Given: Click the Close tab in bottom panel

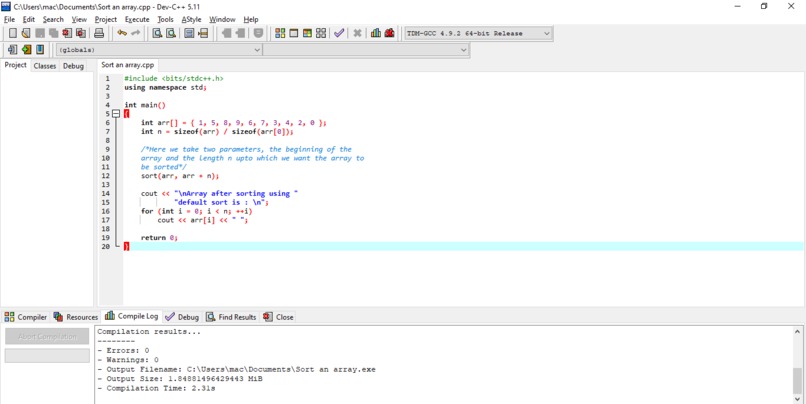Looking at the screenshot, I should [278, 317].
